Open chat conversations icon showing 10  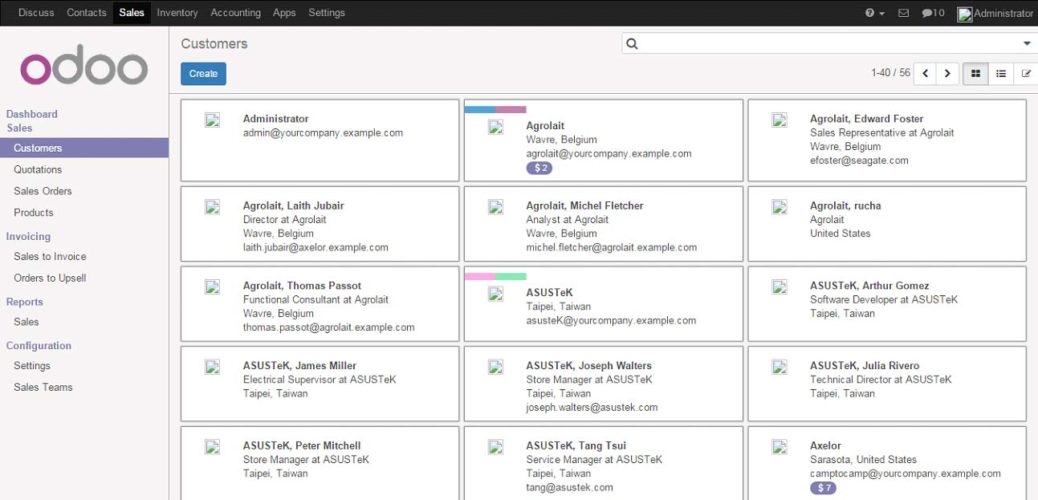click(x=933, y=13)
